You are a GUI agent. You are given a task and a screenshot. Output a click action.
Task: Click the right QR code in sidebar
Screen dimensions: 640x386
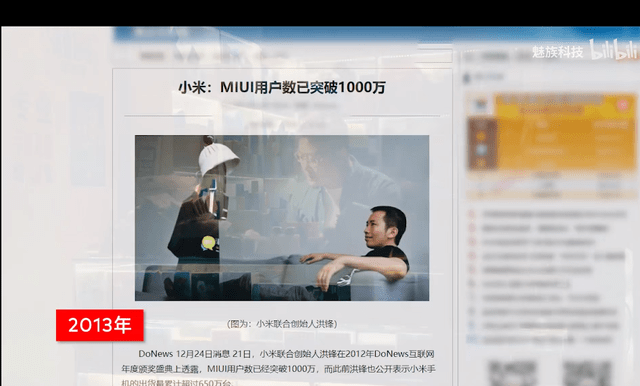pos(587,373)
